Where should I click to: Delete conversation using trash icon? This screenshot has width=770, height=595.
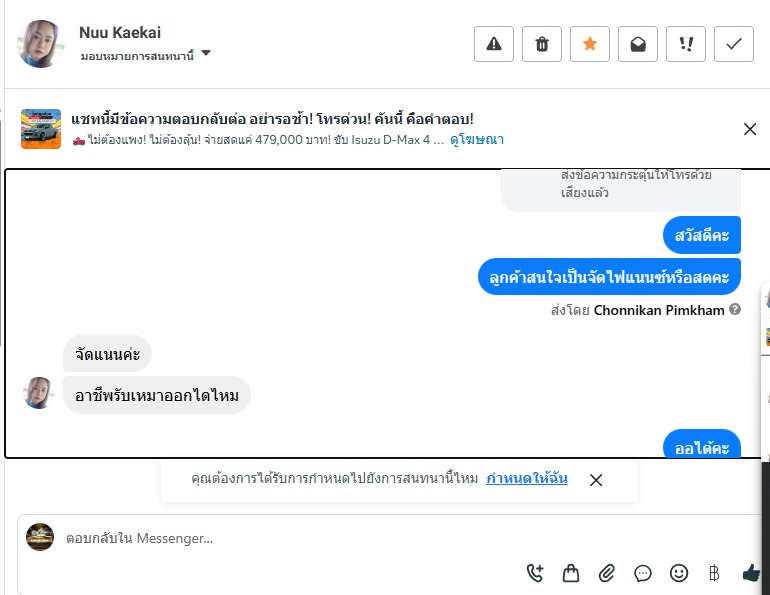(x=542, y=44)
